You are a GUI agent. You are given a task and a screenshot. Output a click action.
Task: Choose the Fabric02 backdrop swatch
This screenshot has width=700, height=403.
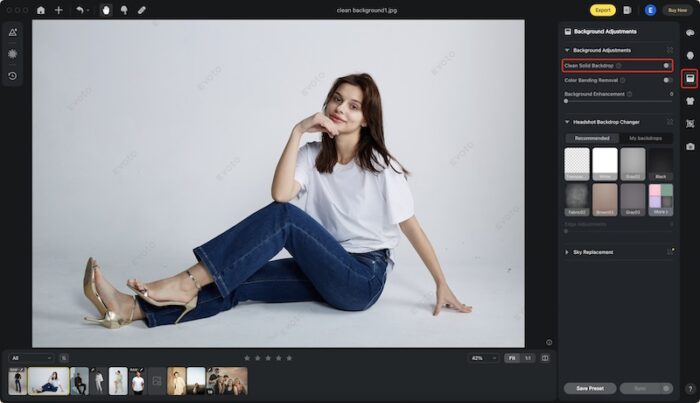577,199
